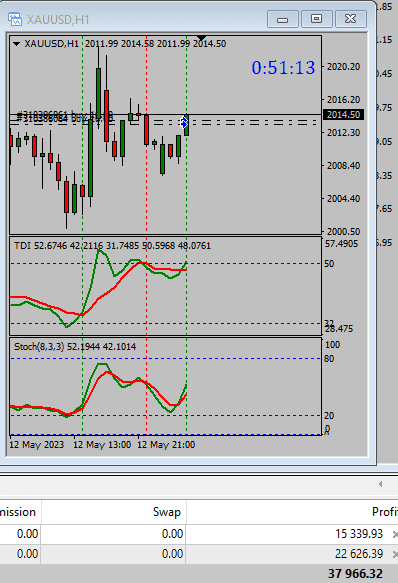
Task: Select the 37 966.32 total profit
Action: pyautogui.click(x=356, y=574)
